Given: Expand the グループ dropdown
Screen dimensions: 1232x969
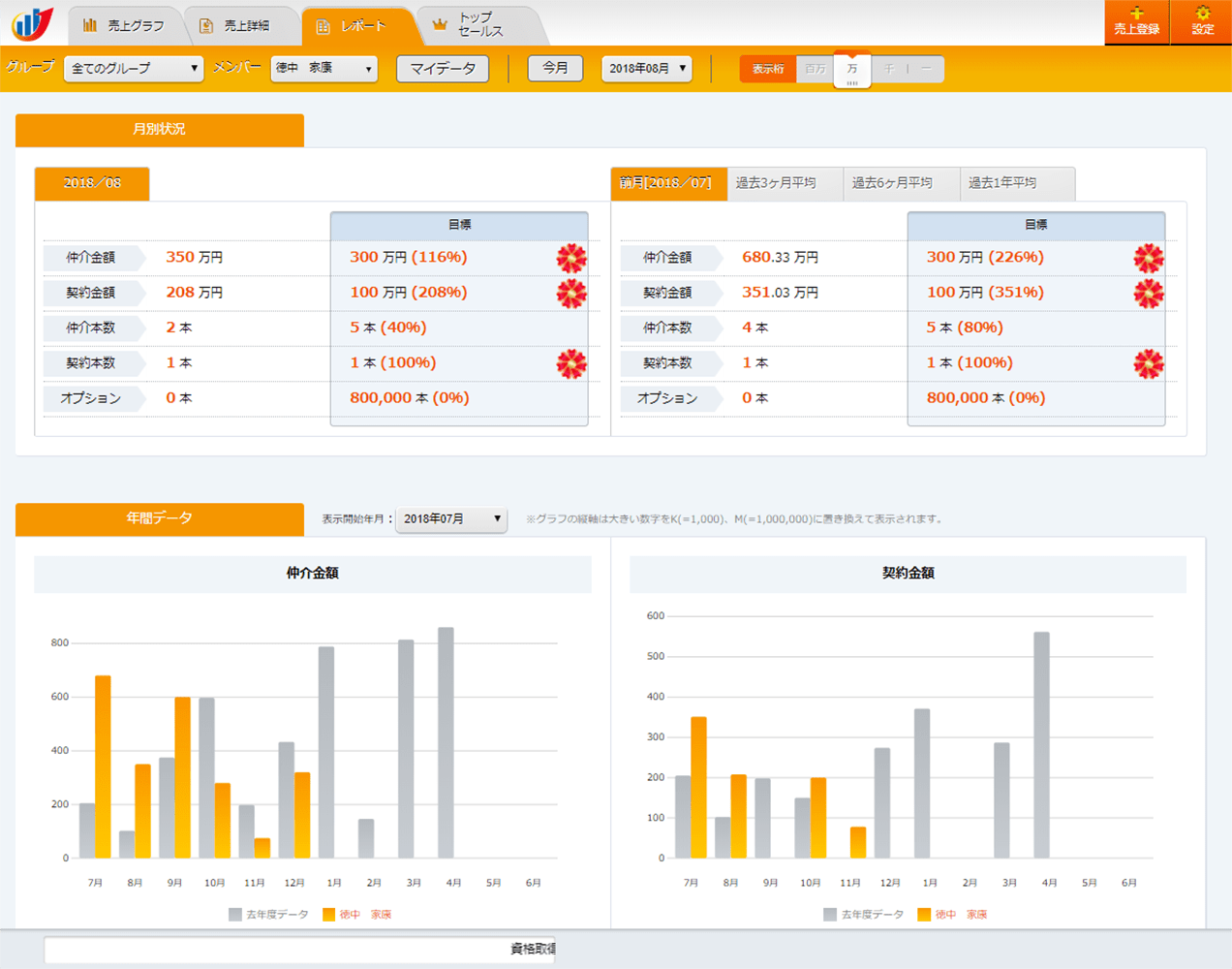Looking at the screenshot, I should click(134, 69).
